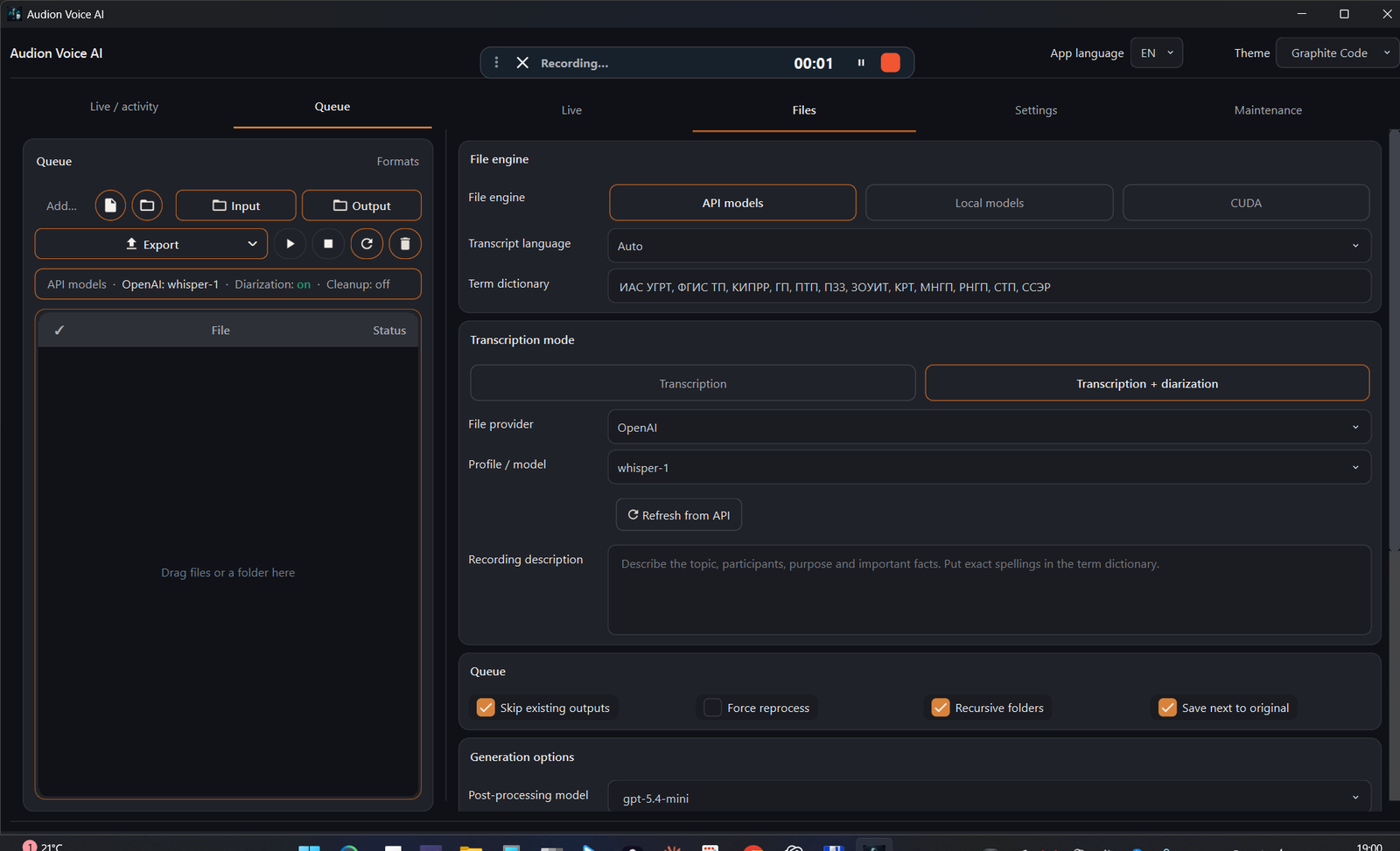1400x851 pixels.
Task: Open the Export dropdown menu
Action: point(151,244)
